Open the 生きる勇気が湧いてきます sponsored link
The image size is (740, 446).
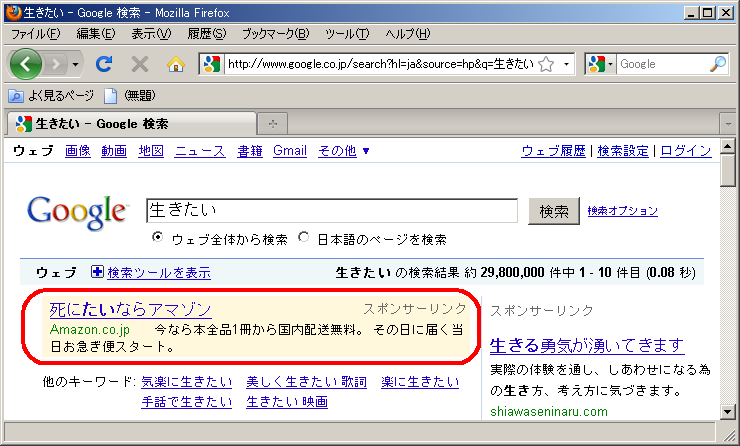tap(587, 345)
